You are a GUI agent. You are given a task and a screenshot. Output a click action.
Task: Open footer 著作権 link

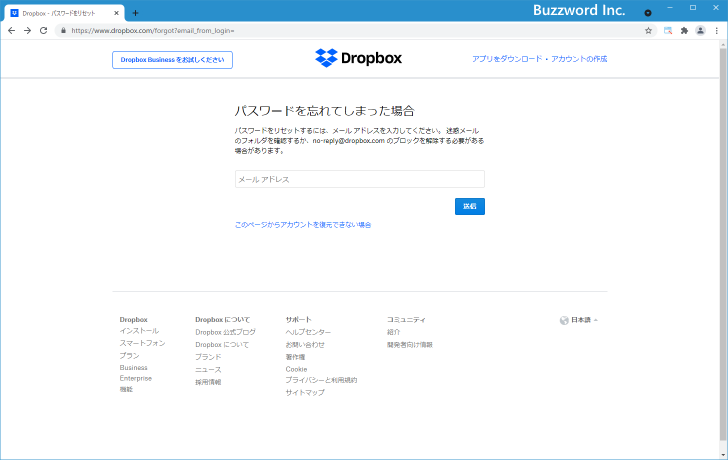point(295,357)
